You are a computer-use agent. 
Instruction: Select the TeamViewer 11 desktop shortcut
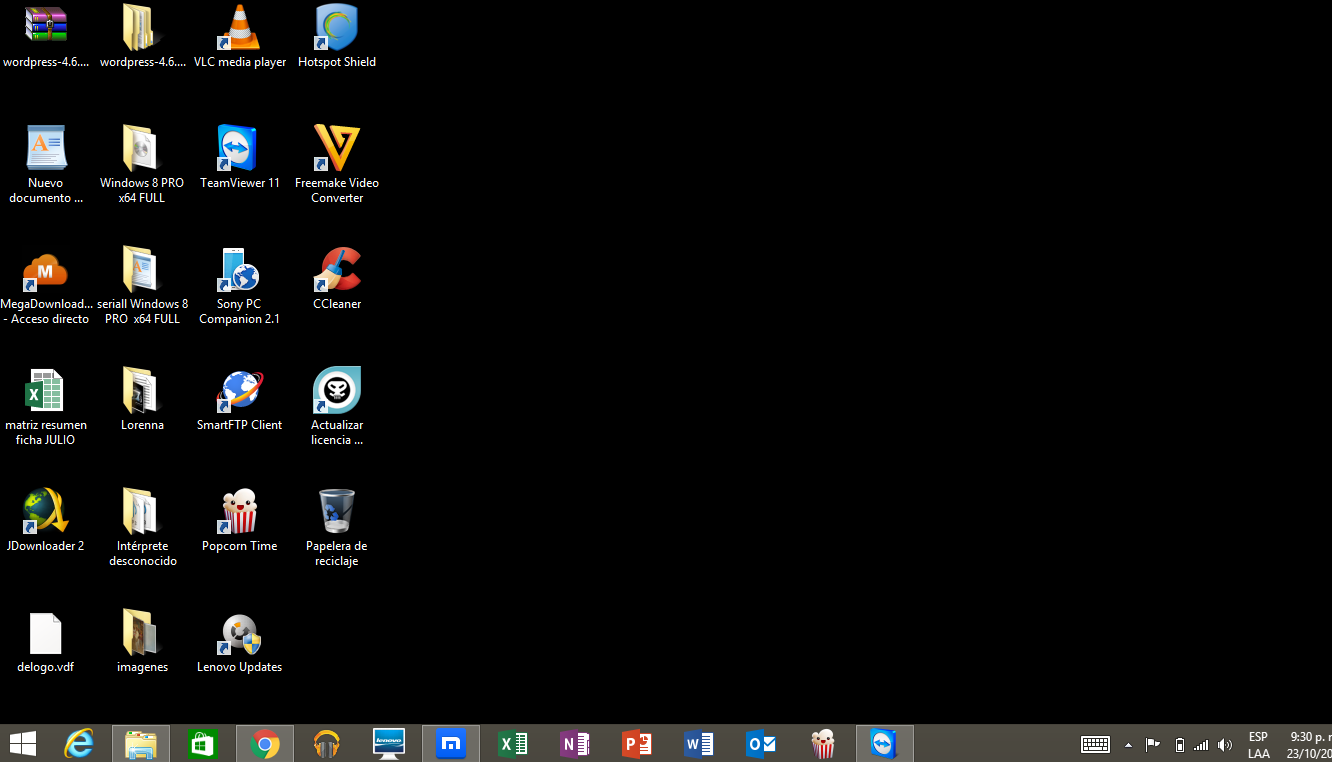pos(239,149)
